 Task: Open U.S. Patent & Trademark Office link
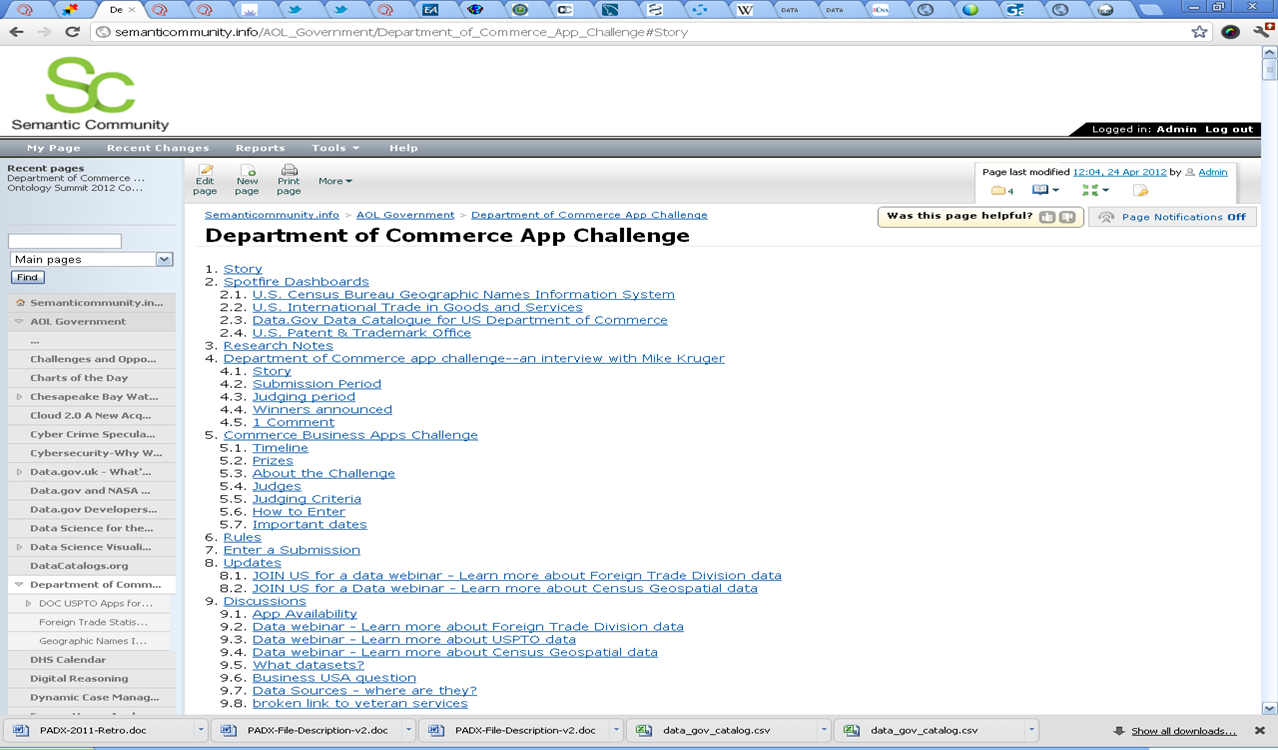[361, 333]
